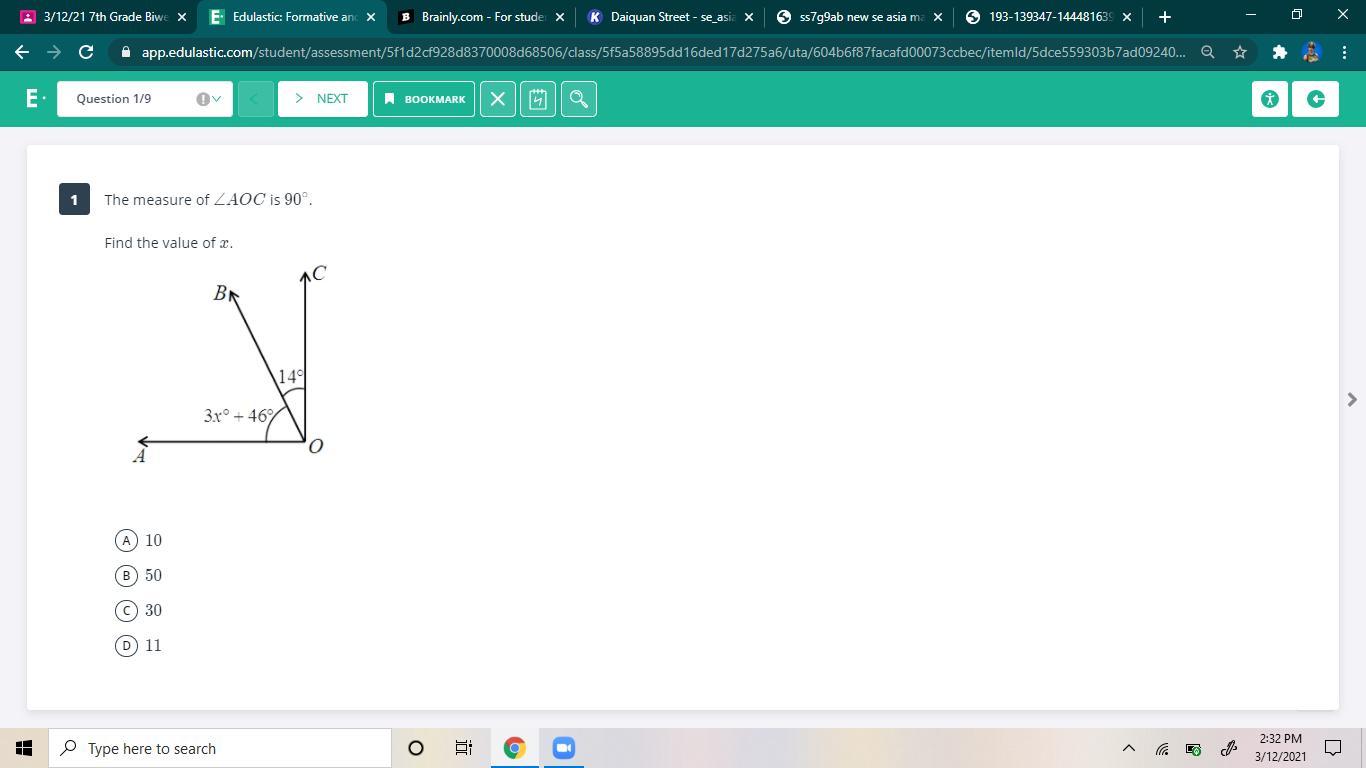Screen dimensions: 1366x768
Task: Open action center notifications icon
Action: coord(1333,748)
